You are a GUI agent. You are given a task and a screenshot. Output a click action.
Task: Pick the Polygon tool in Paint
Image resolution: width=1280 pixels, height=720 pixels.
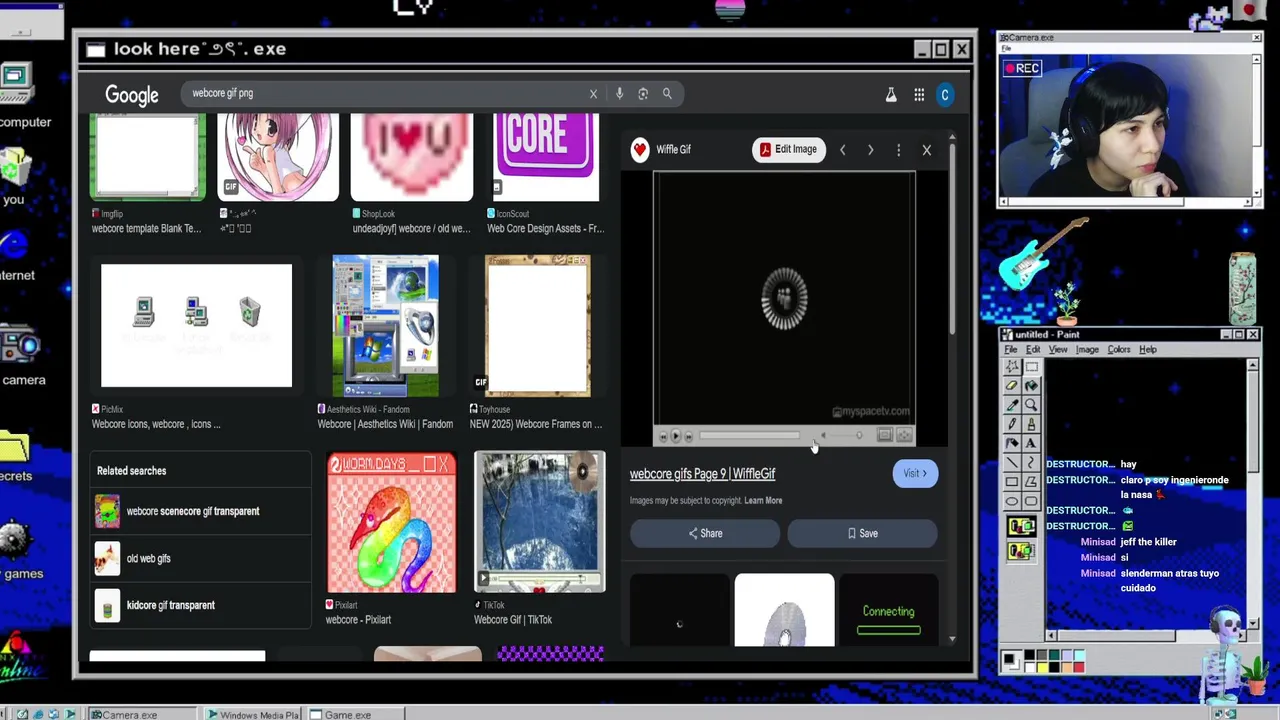[1031, 481]
